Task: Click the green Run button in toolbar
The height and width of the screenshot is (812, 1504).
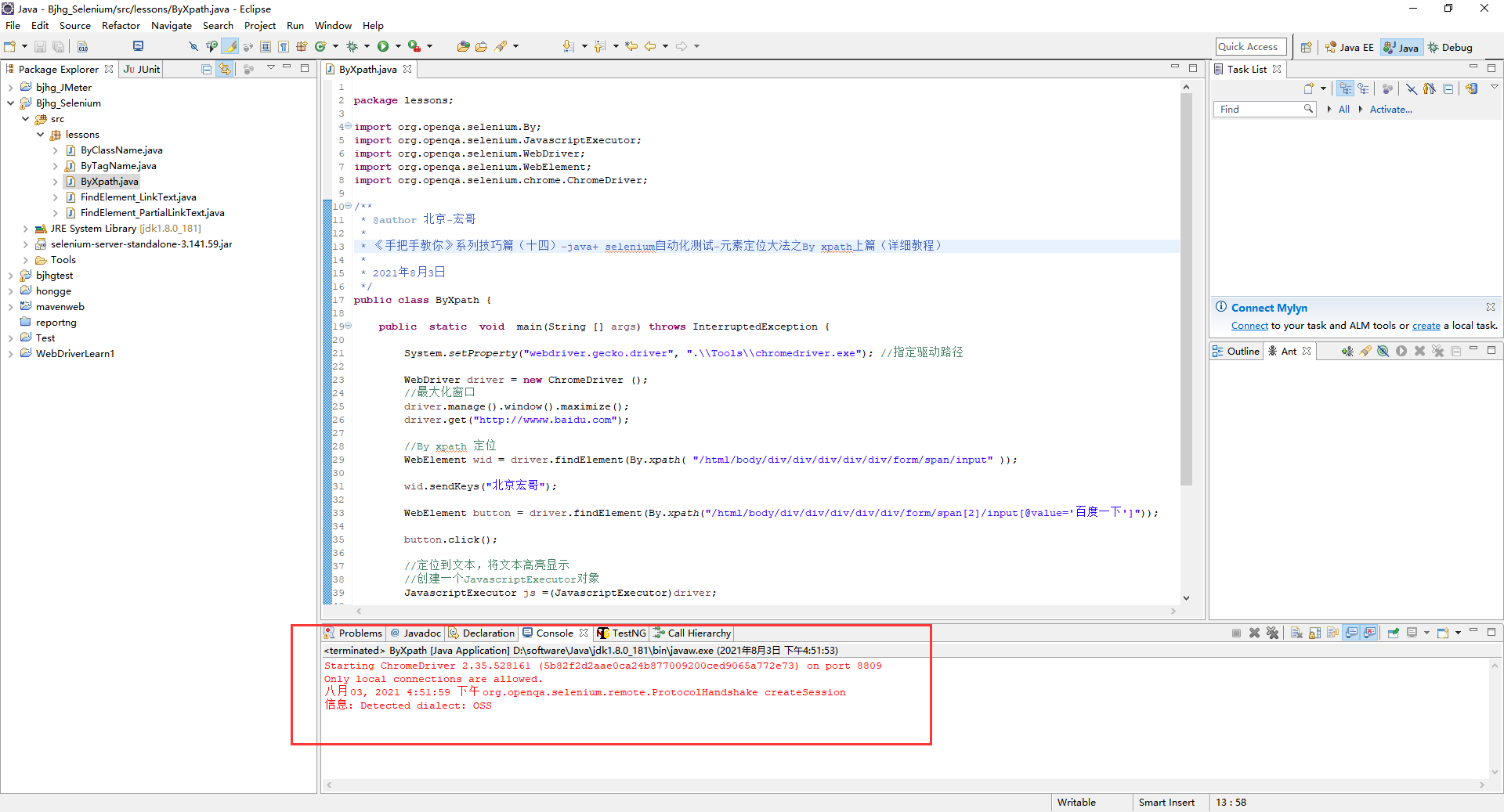Action: coord(383,47)
